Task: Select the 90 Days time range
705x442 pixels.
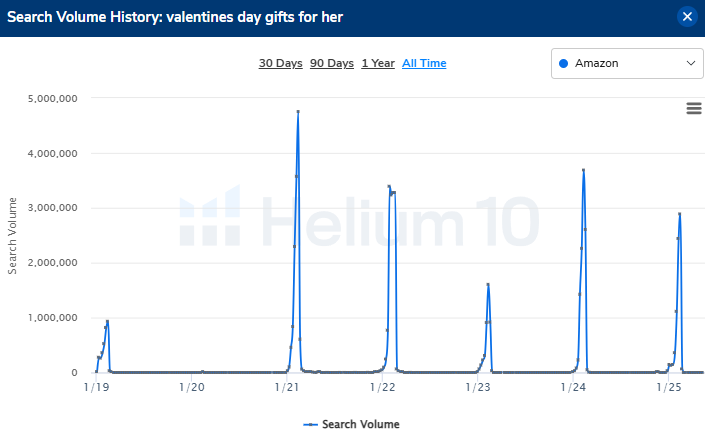Action: tap(332, 63)
